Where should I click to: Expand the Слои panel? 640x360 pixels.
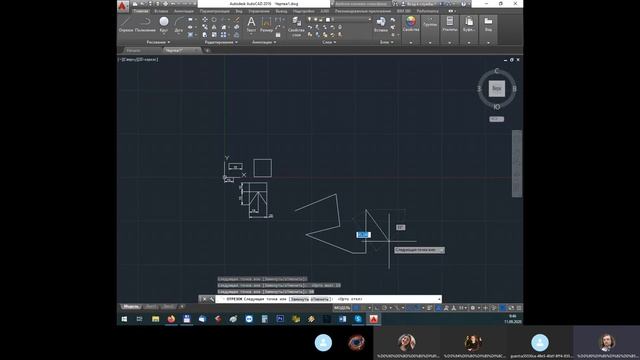point(329,42)
